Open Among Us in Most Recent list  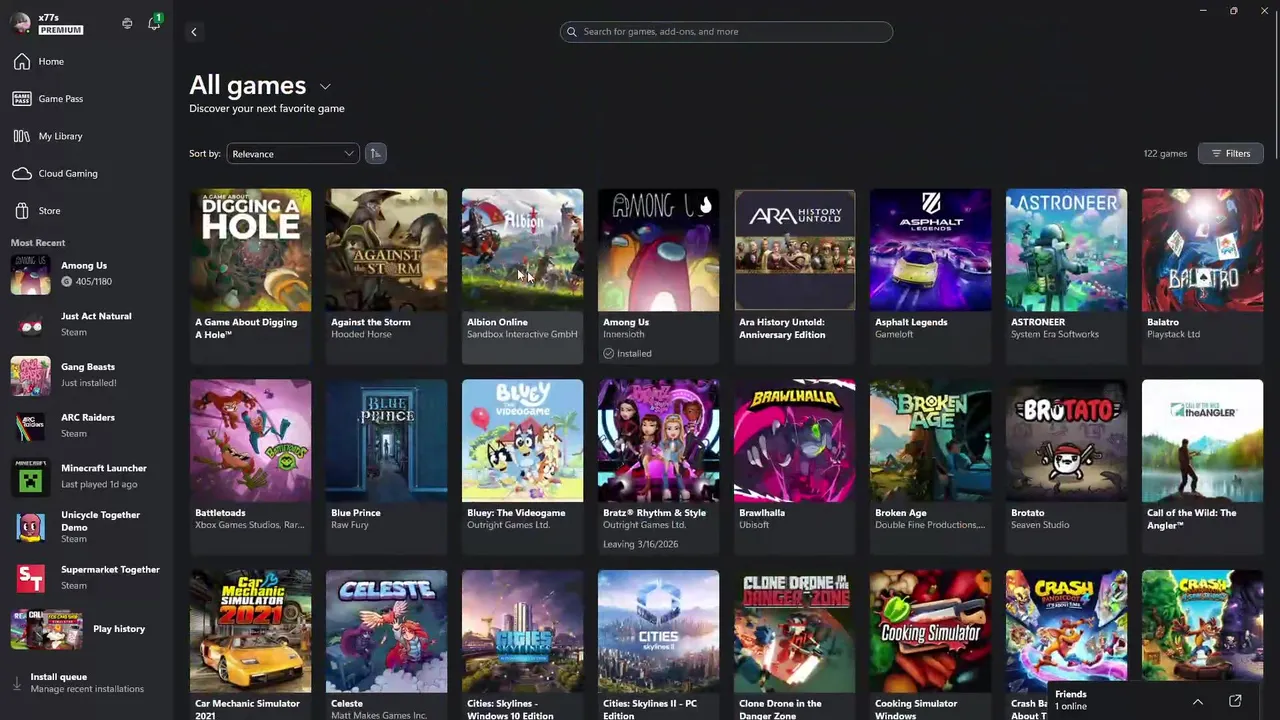(x=87, y=274)
